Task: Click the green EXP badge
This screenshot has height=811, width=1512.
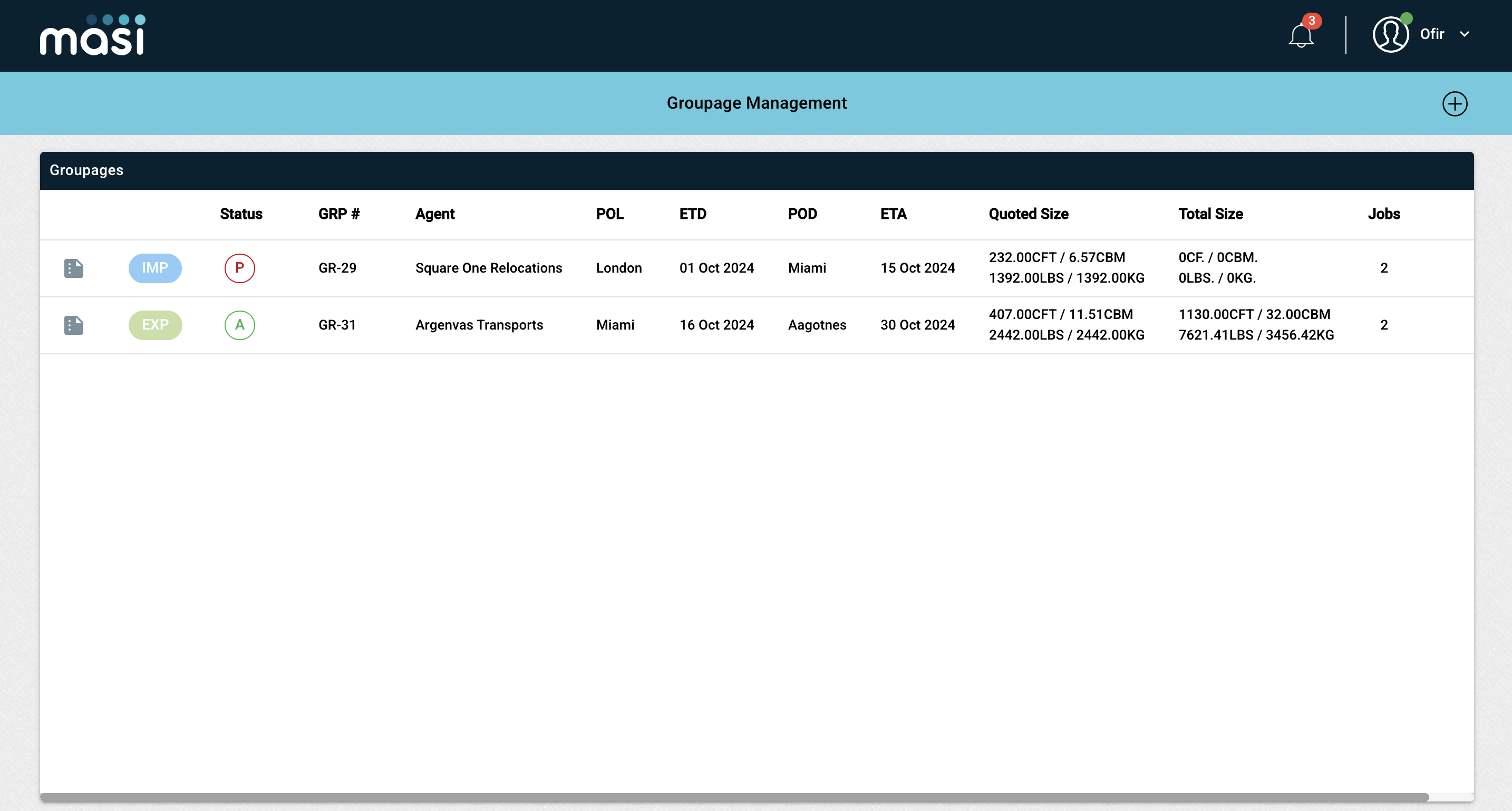Action: [155, 325]
